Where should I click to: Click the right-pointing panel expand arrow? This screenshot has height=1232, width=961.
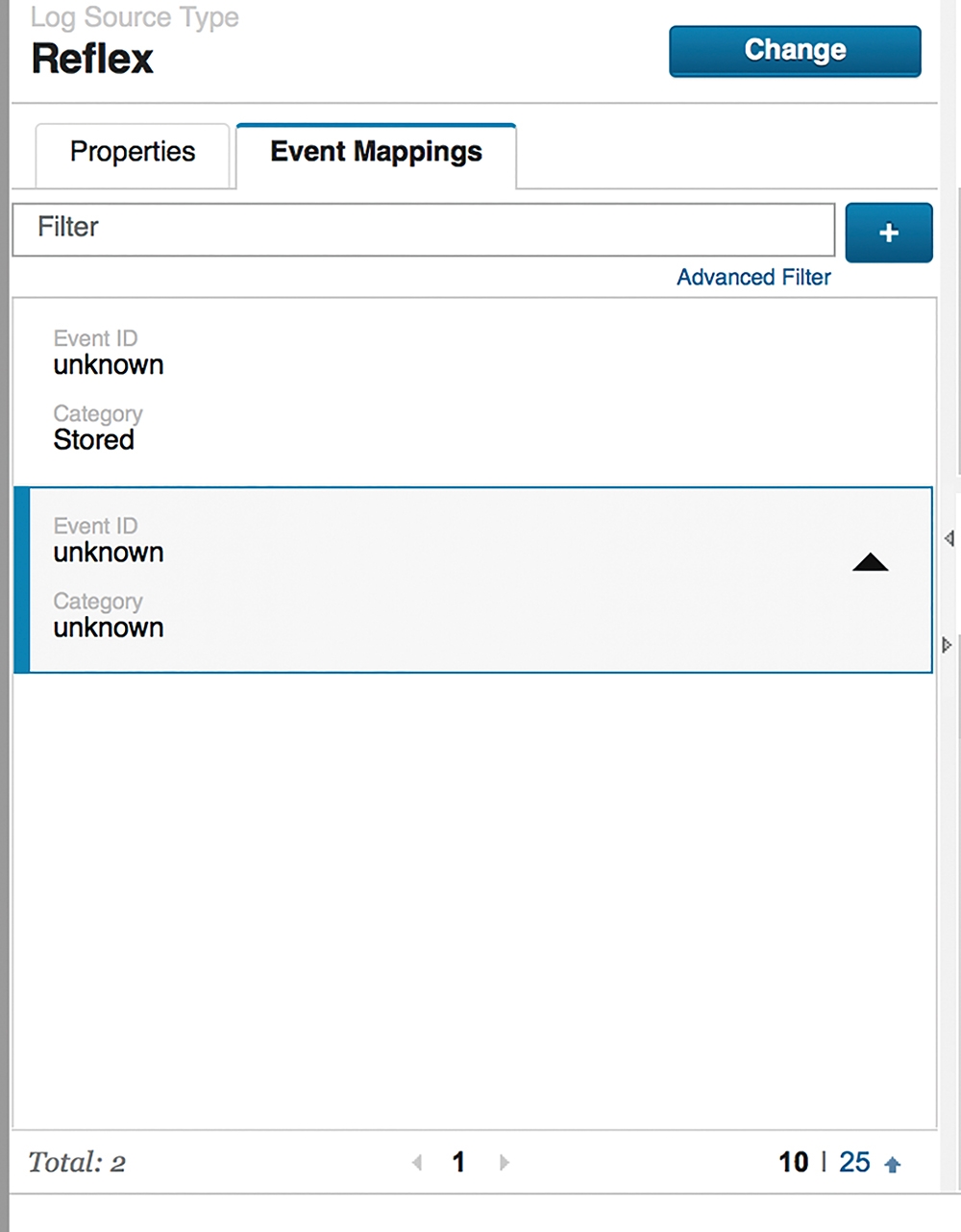(947, 645)
